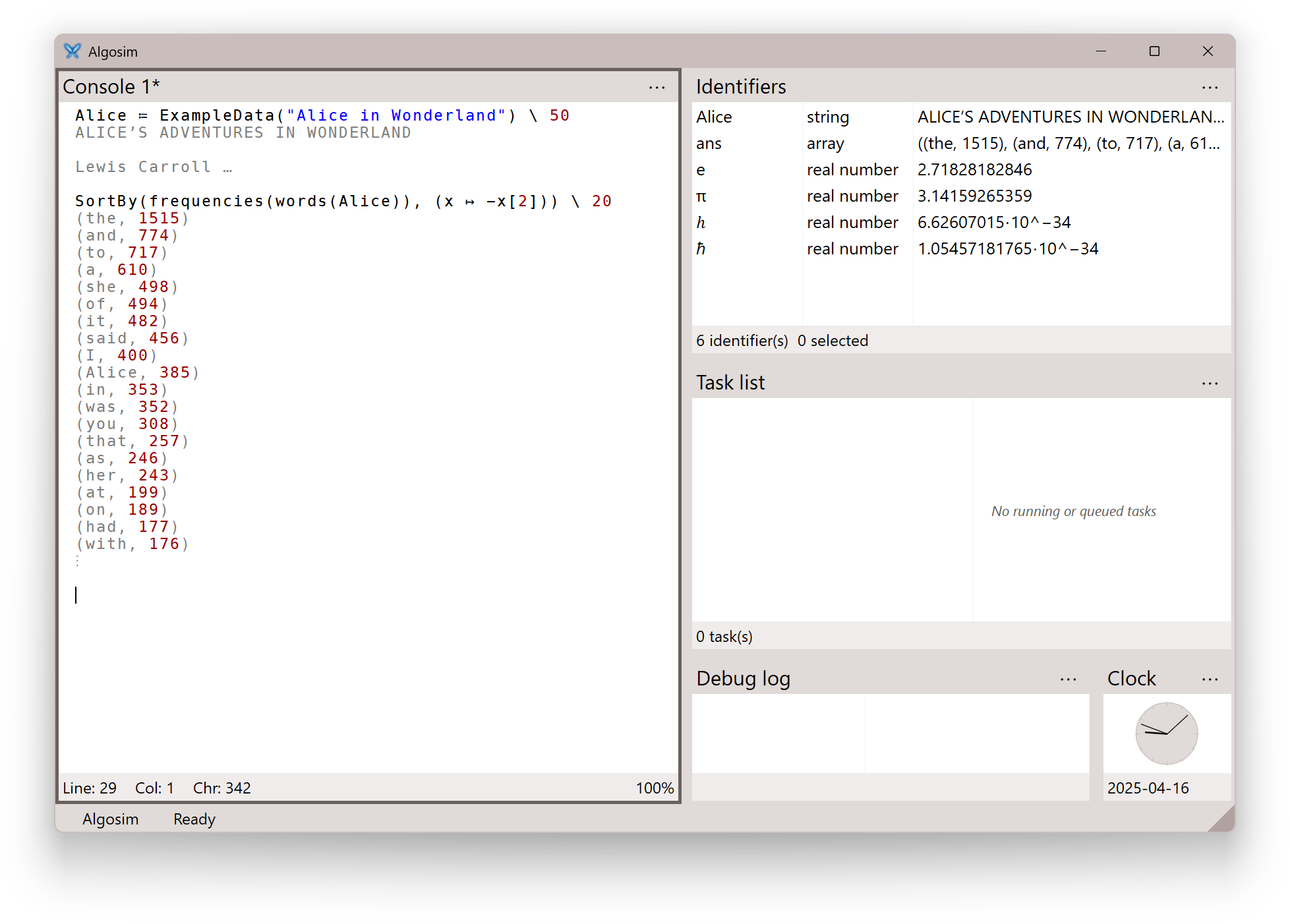Click the ExampleData command line in console
Viewport: 1290px width, 924px height.
[322, 115]
